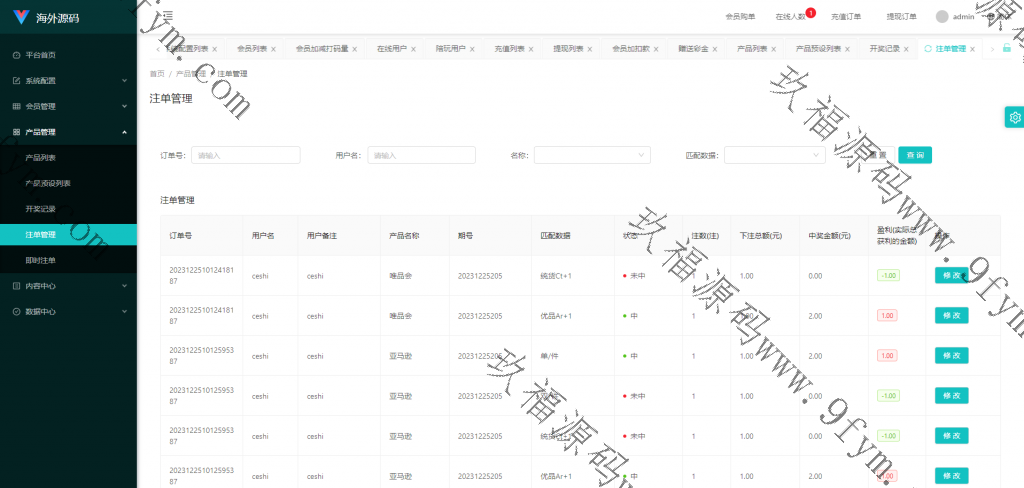Expand the 系统配置 sidebar menu
The height and width of the screenshot is (488, 1024).
tap(68, 80)
